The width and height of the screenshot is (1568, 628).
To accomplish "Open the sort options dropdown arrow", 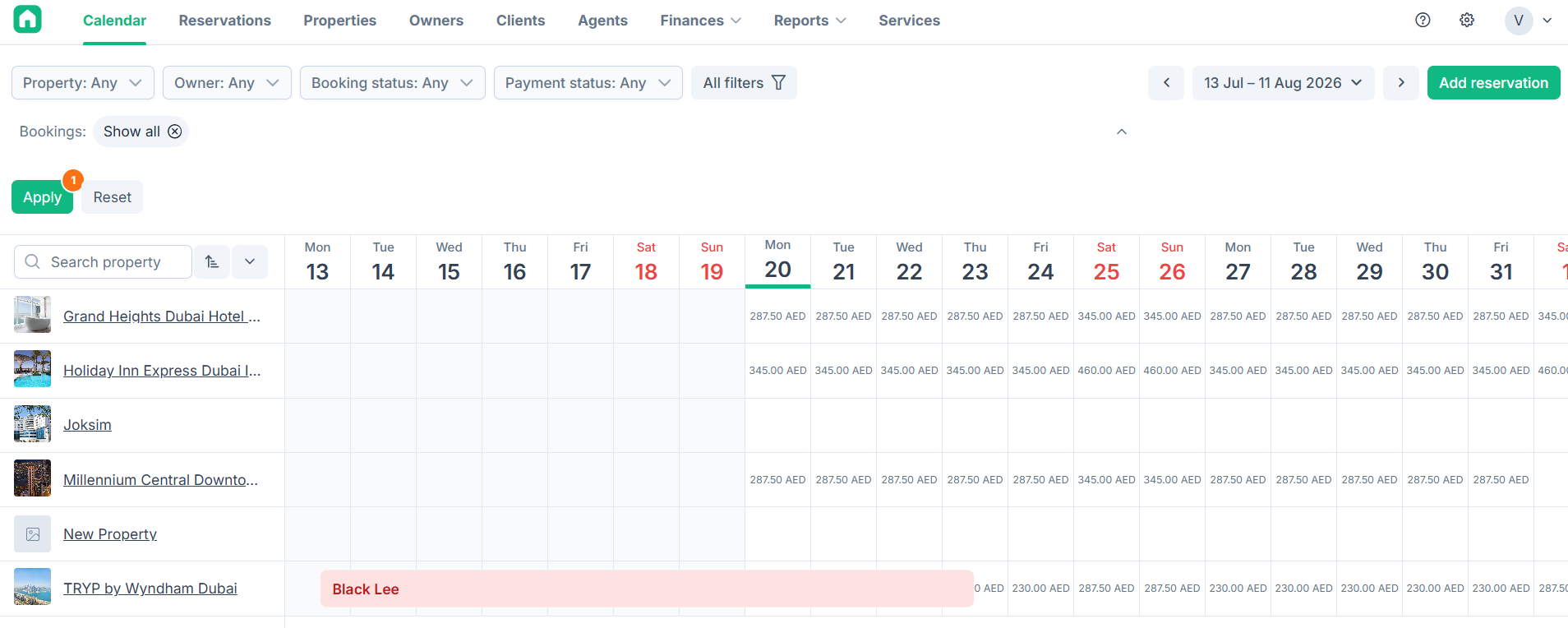I will tap(250, 262).
